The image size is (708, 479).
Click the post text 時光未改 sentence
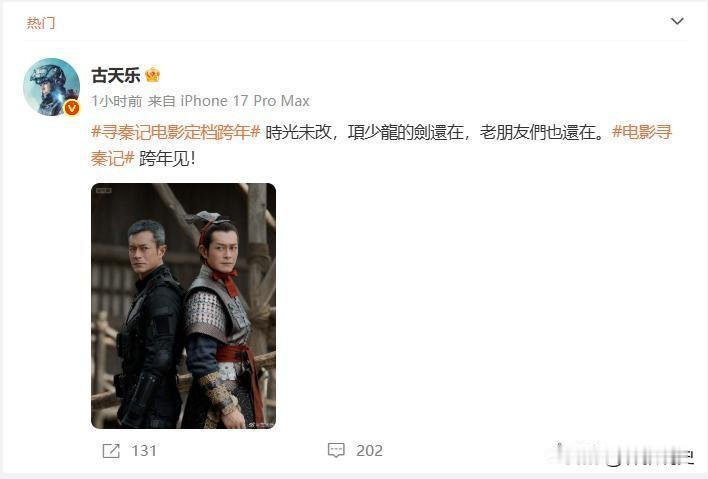point(436,132)
